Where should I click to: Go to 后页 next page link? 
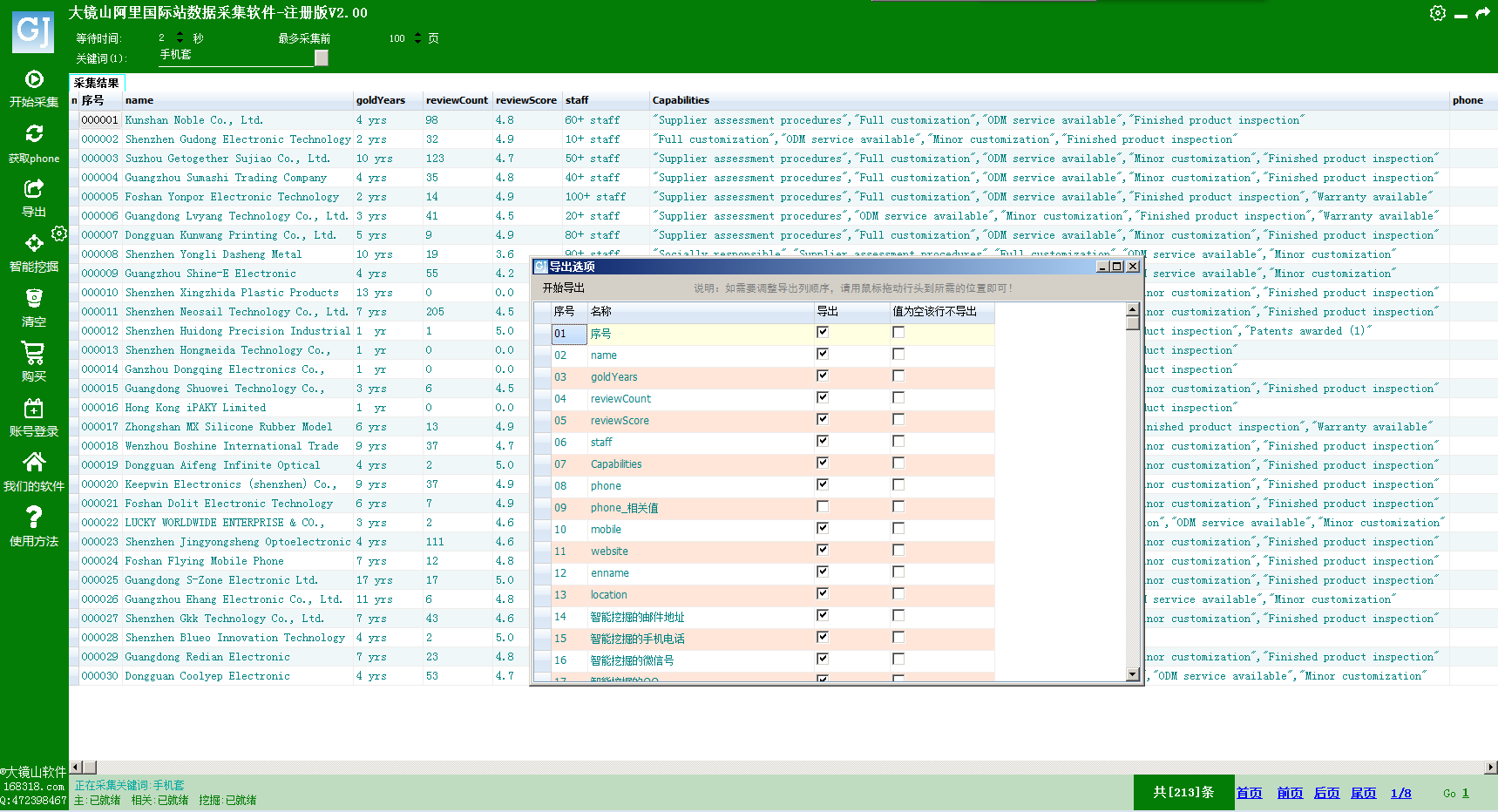(1326, 793)
